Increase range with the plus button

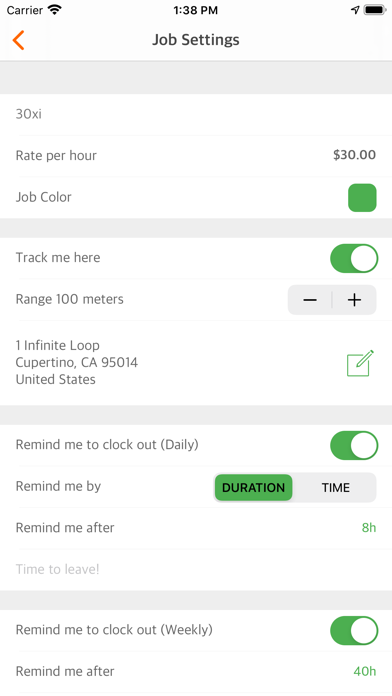click(354, 300)
